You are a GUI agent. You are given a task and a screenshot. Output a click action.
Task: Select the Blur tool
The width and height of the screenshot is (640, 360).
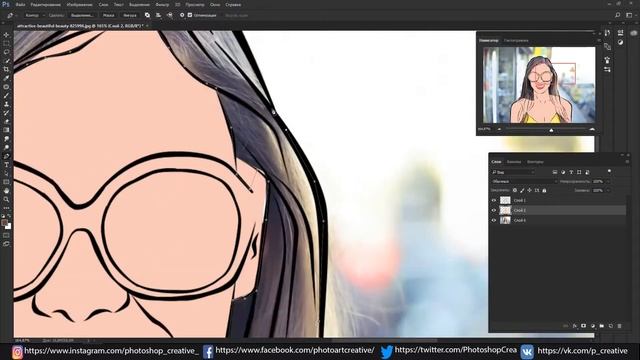[6, 139]
